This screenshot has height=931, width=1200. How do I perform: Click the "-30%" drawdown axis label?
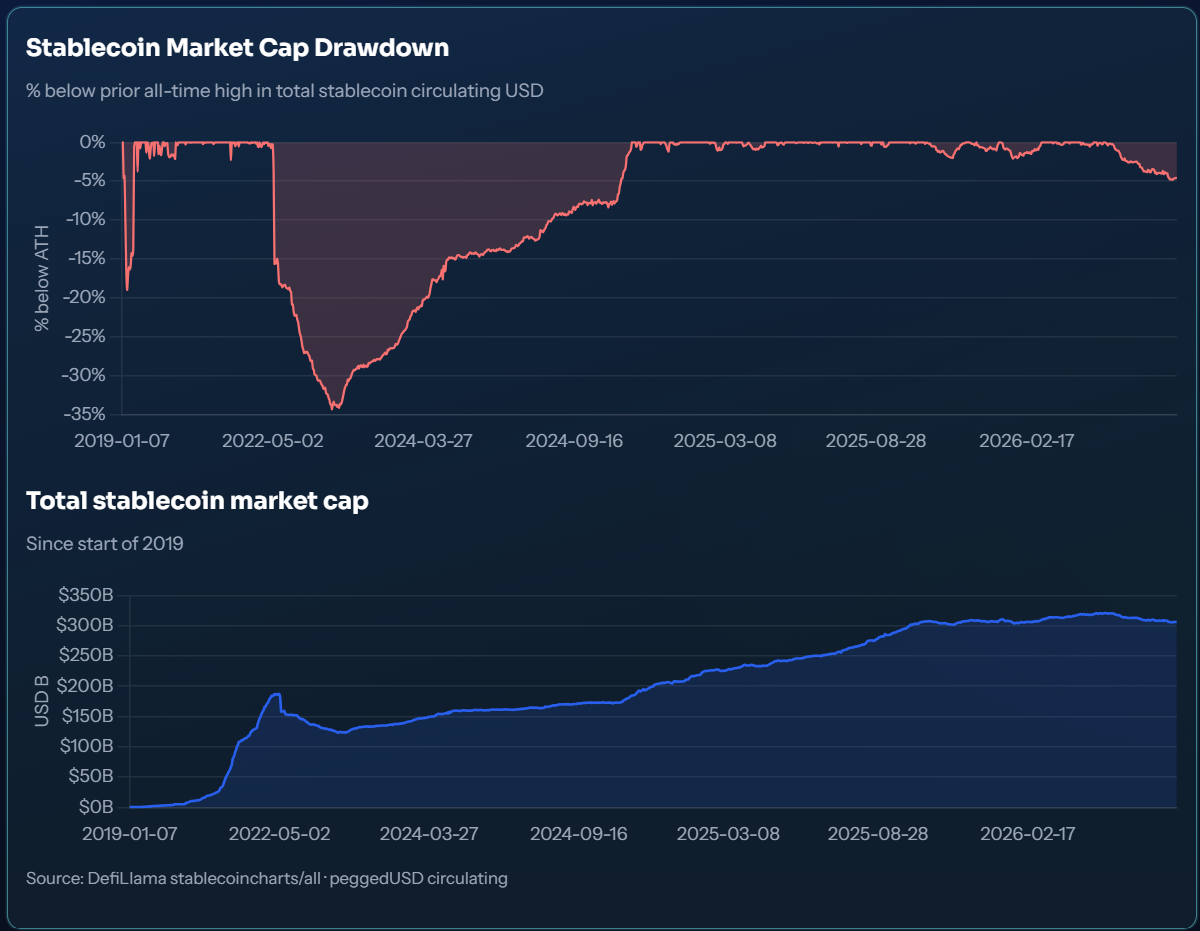coord(84,376)
